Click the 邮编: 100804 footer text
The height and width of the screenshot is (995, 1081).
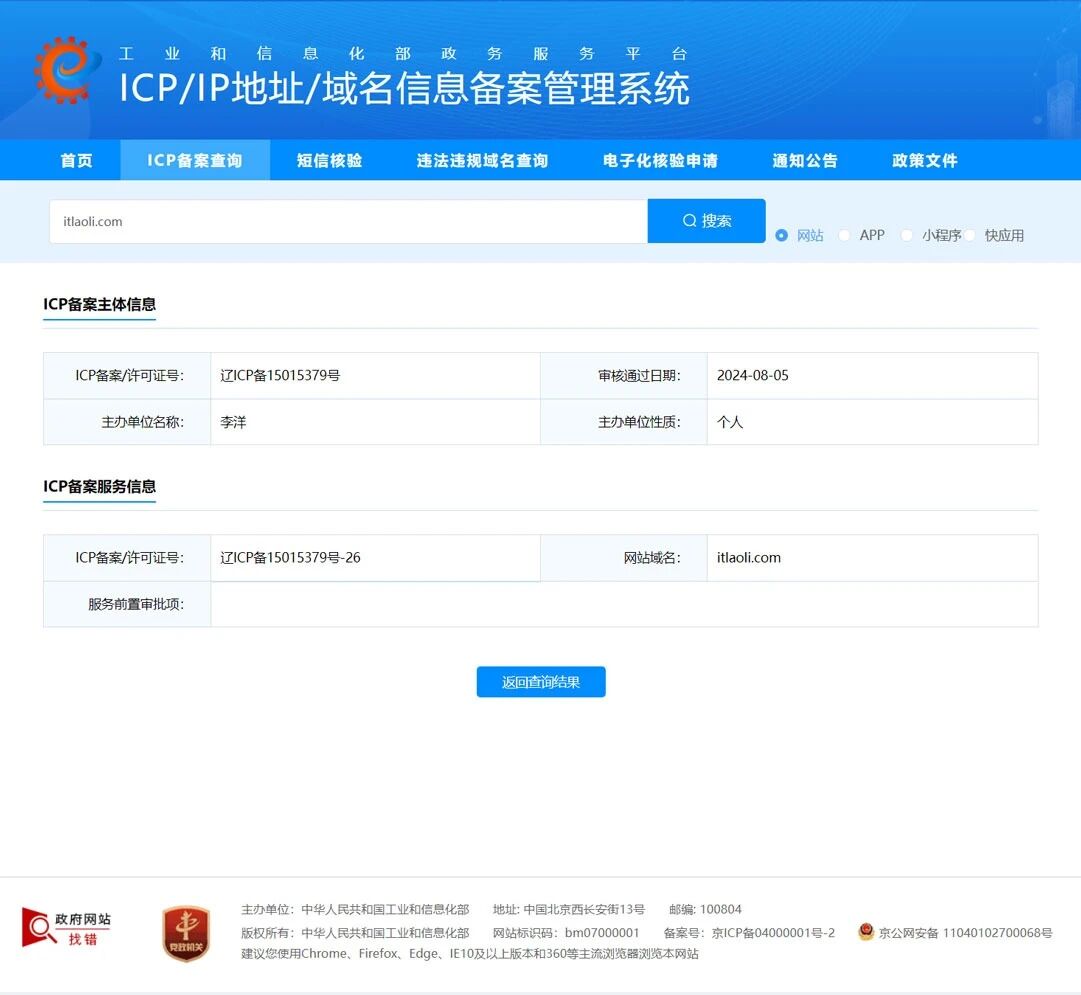click(x=705, y=909)
